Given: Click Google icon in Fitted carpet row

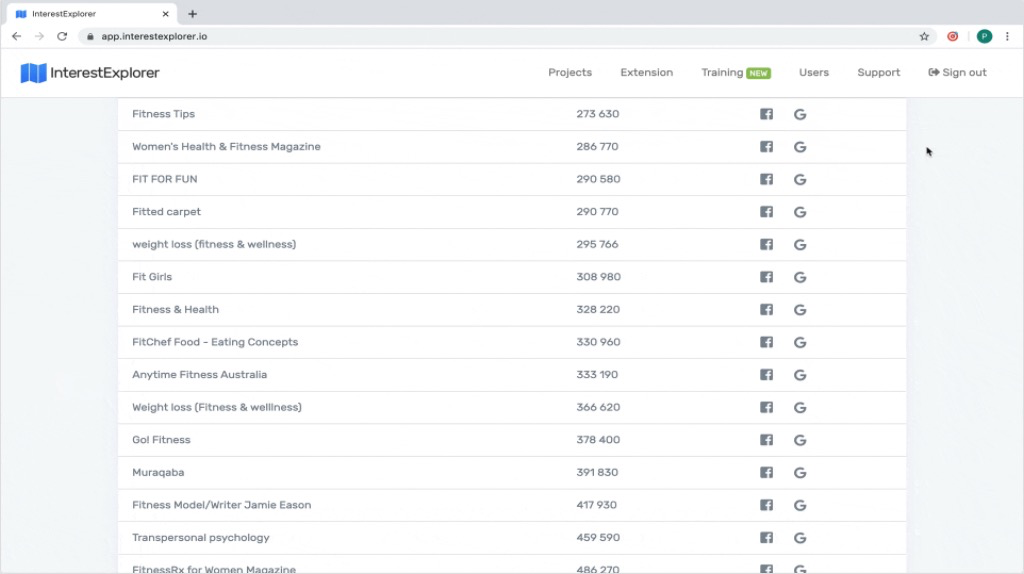Looking at the screenshot, I should tap(800, 212).
